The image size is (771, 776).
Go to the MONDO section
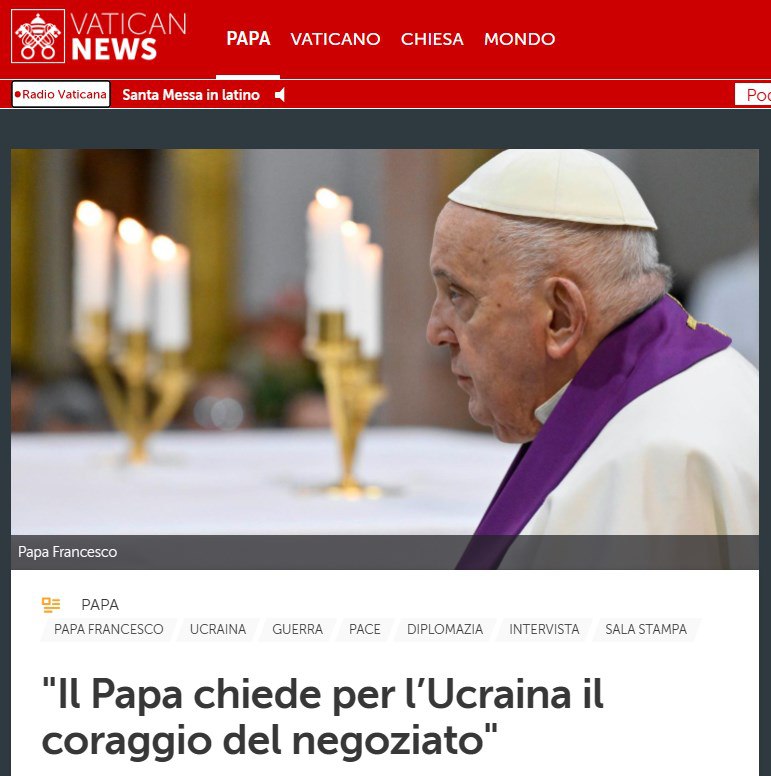520,39
